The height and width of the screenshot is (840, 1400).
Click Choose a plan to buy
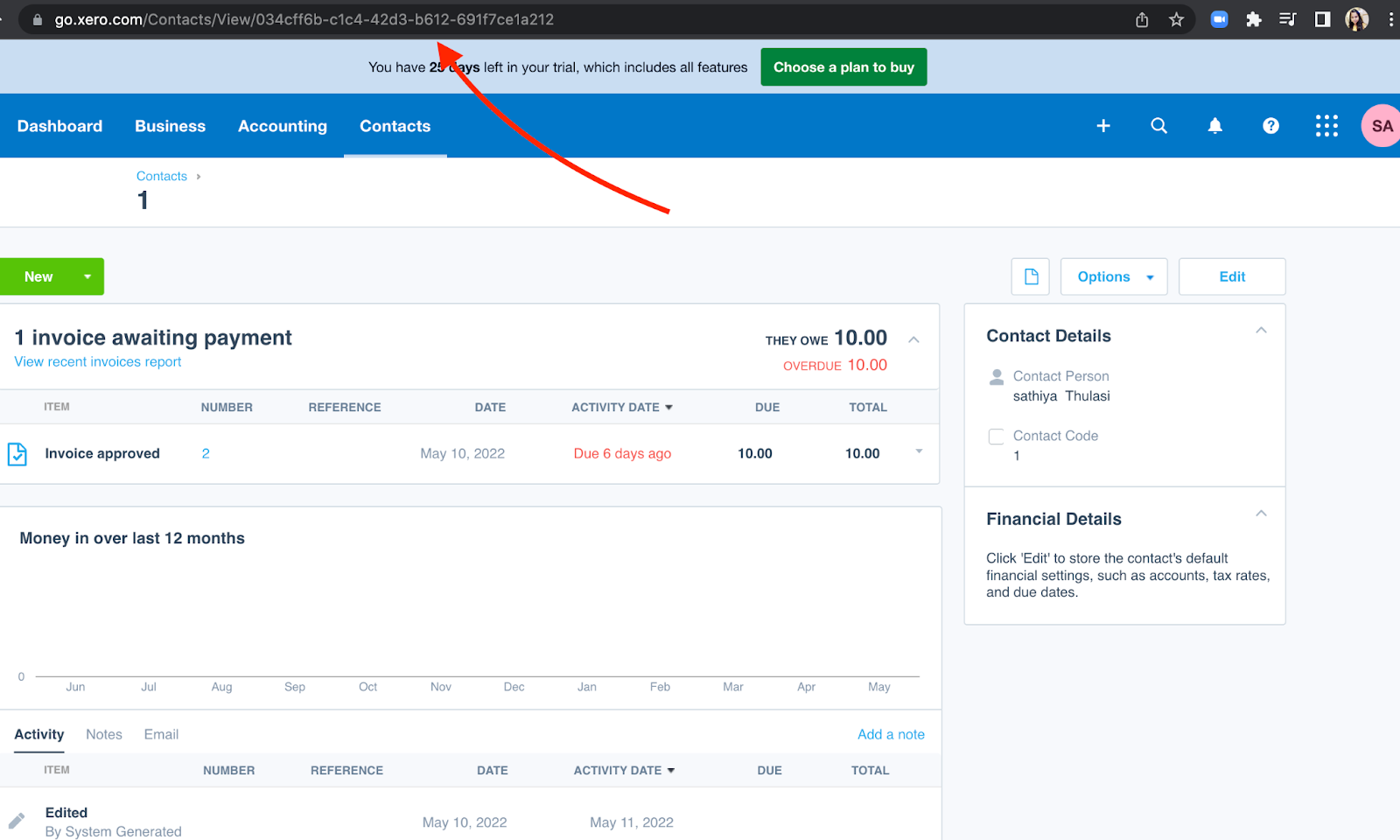[843, 67]
